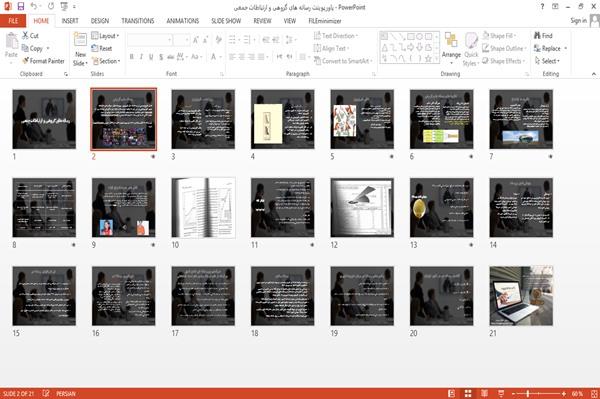Viewport: 600px width, 399px height.
Task: Click the Save icon in the quick access toolbar
Action: [21, 6]
